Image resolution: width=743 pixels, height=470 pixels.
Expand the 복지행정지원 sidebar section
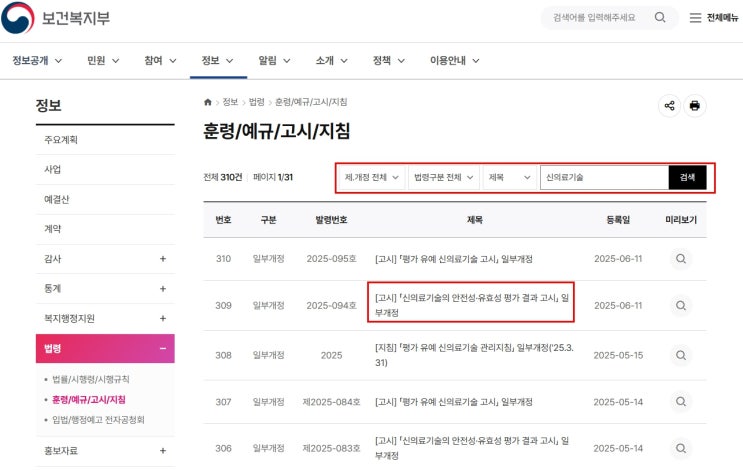[163, 318]
